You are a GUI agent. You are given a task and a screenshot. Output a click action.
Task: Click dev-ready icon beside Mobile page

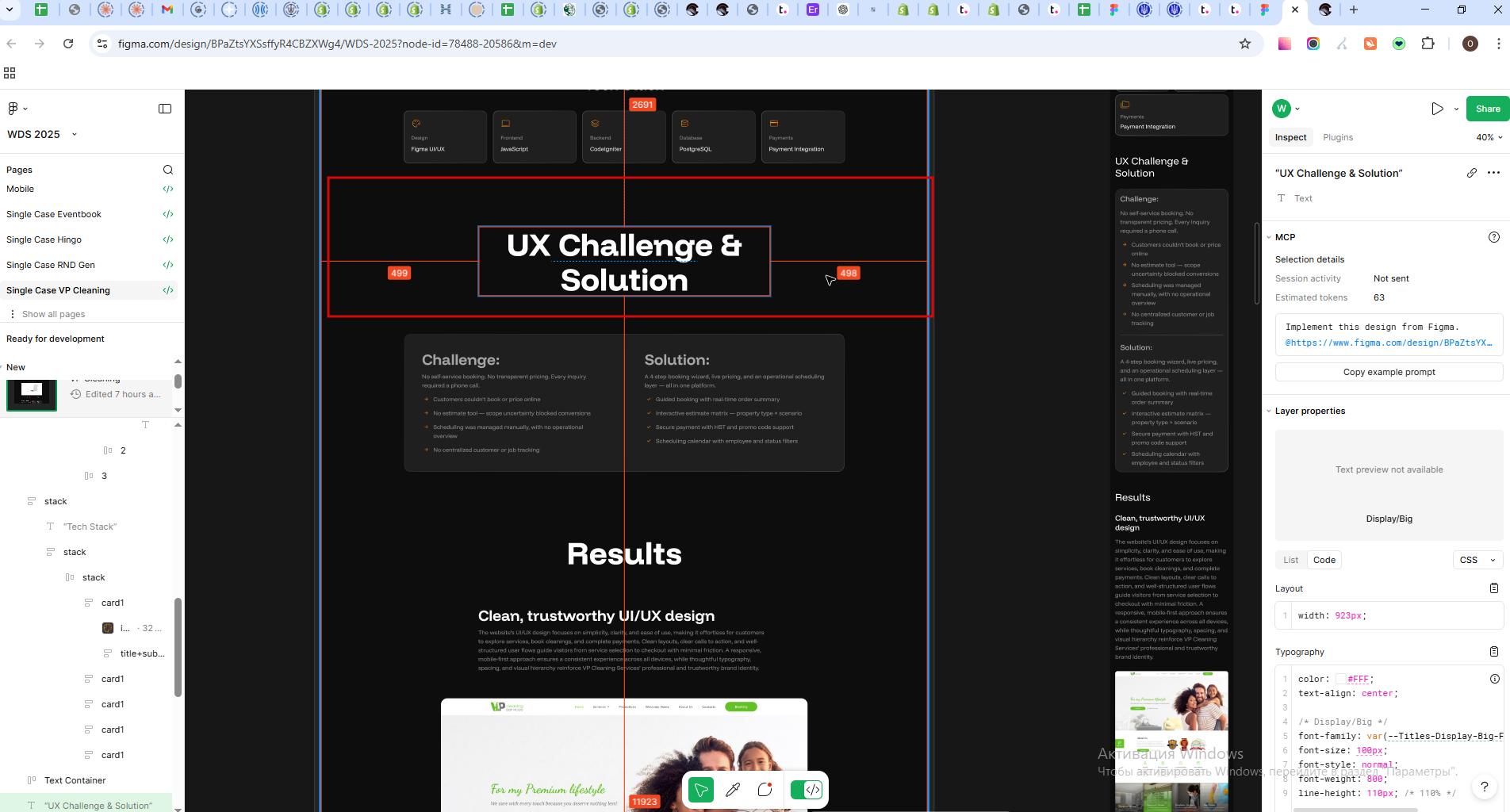[168, 189]
